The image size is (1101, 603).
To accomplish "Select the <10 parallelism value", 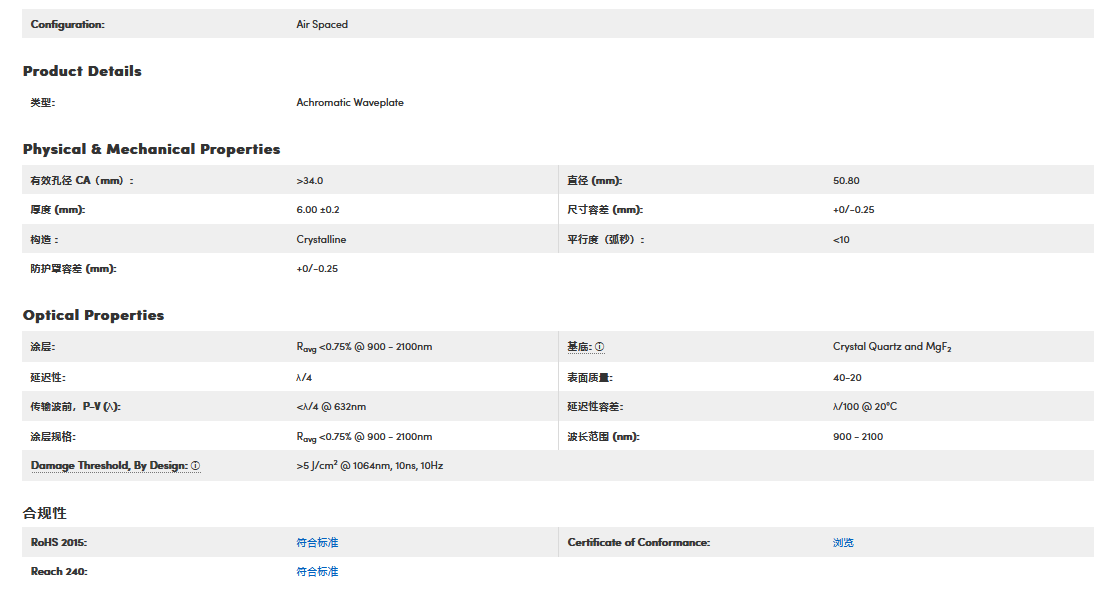I will [x=841, y=239].
